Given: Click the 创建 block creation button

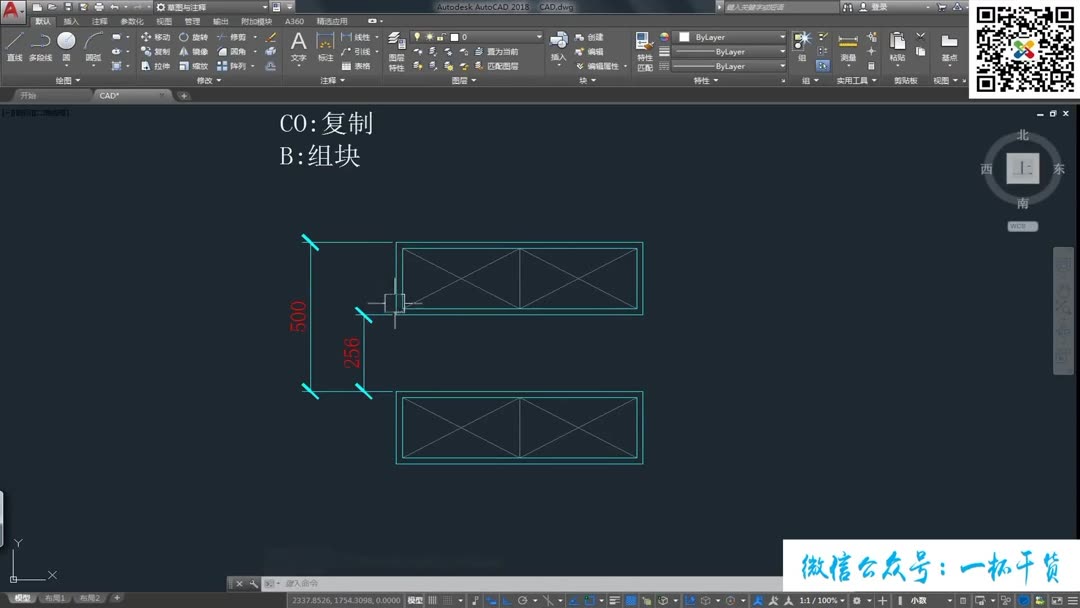Looking at the screenshot, I should pyautogui.click(x=594, y=37).
